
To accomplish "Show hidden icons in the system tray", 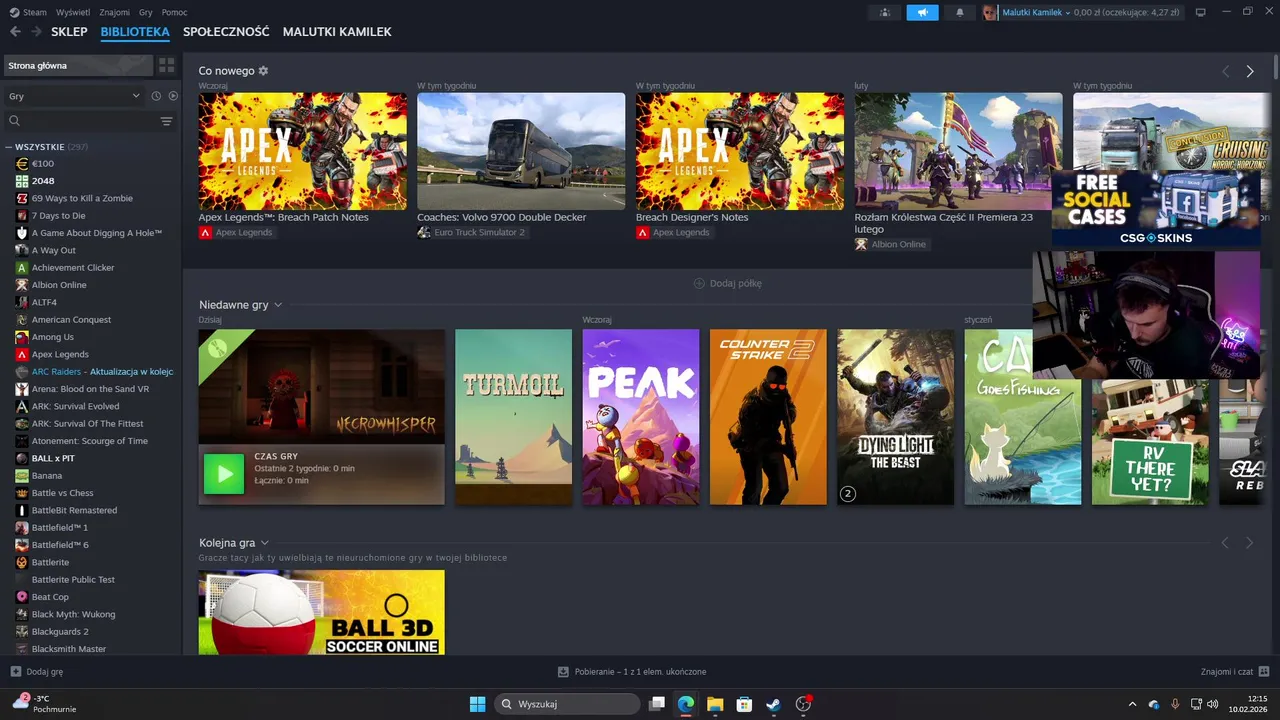I will tap(1132, 704).
